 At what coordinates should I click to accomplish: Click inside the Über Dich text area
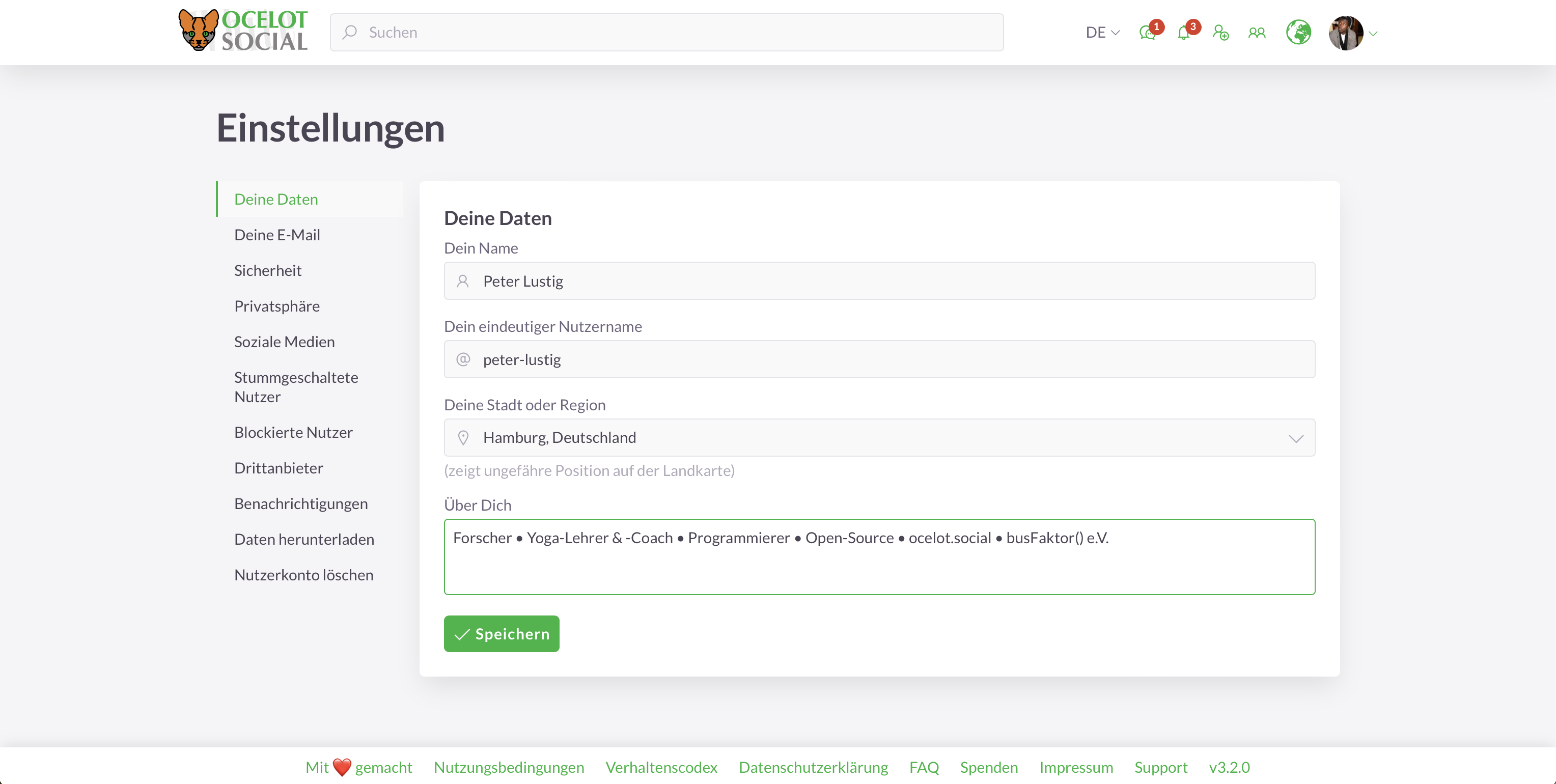pyautogui.click(x=879, y=556)
